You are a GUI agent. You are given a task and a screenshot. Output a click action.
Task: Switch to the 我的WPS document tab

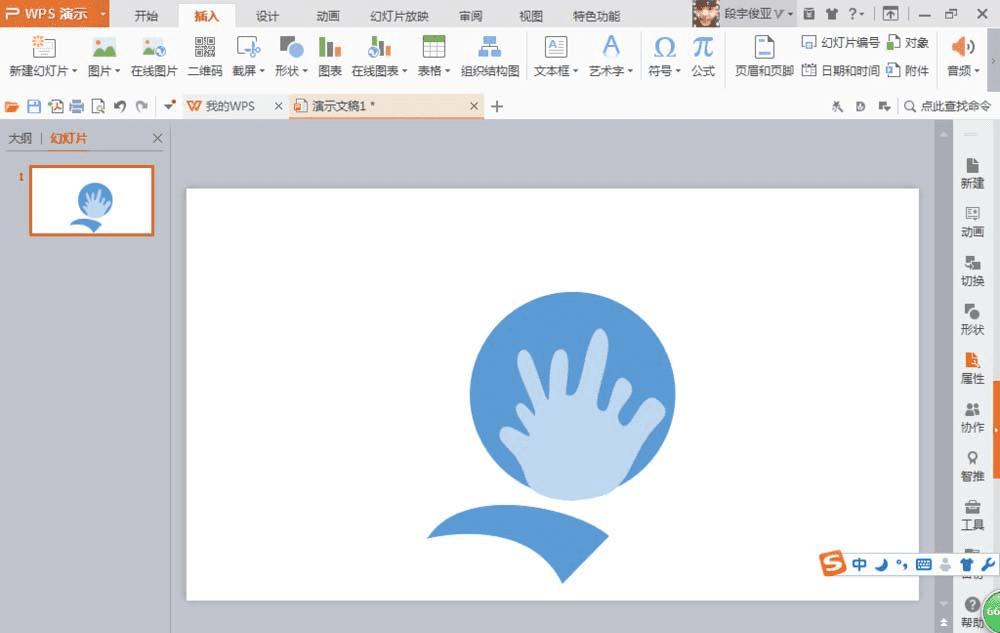230,106
